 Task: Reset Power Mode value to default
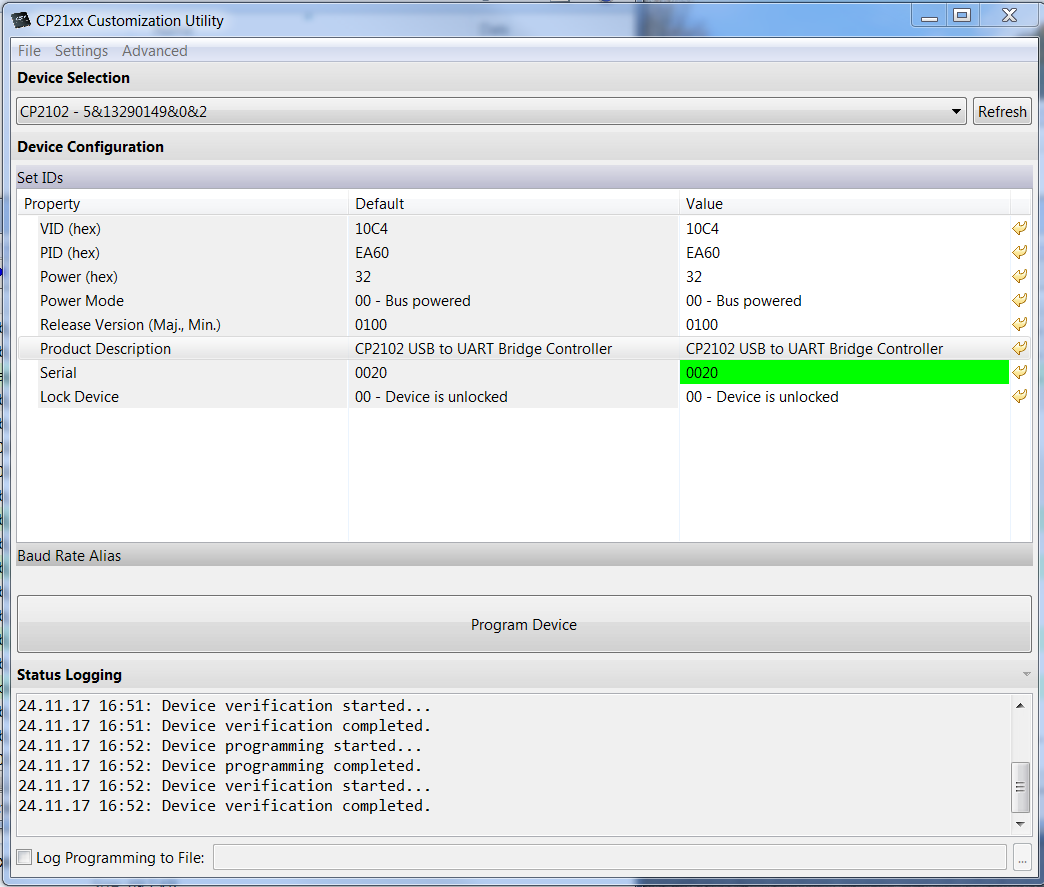(x=1019, y=300)
